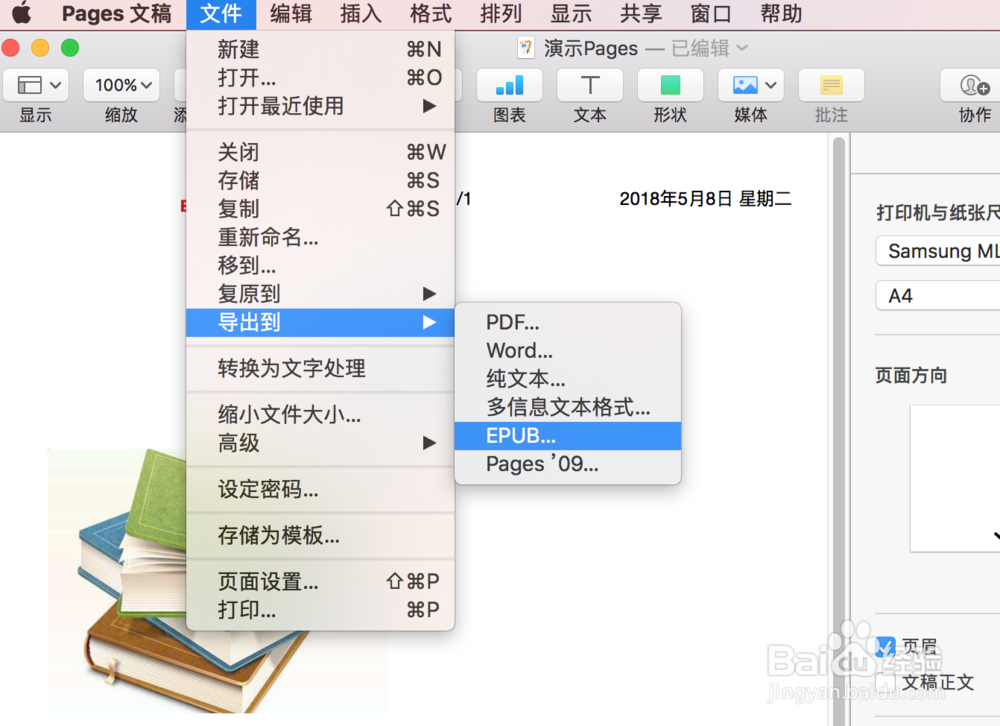Open the 100% zoom level dropdown
Screen dimensions: 1000x726
click(121, 85)
